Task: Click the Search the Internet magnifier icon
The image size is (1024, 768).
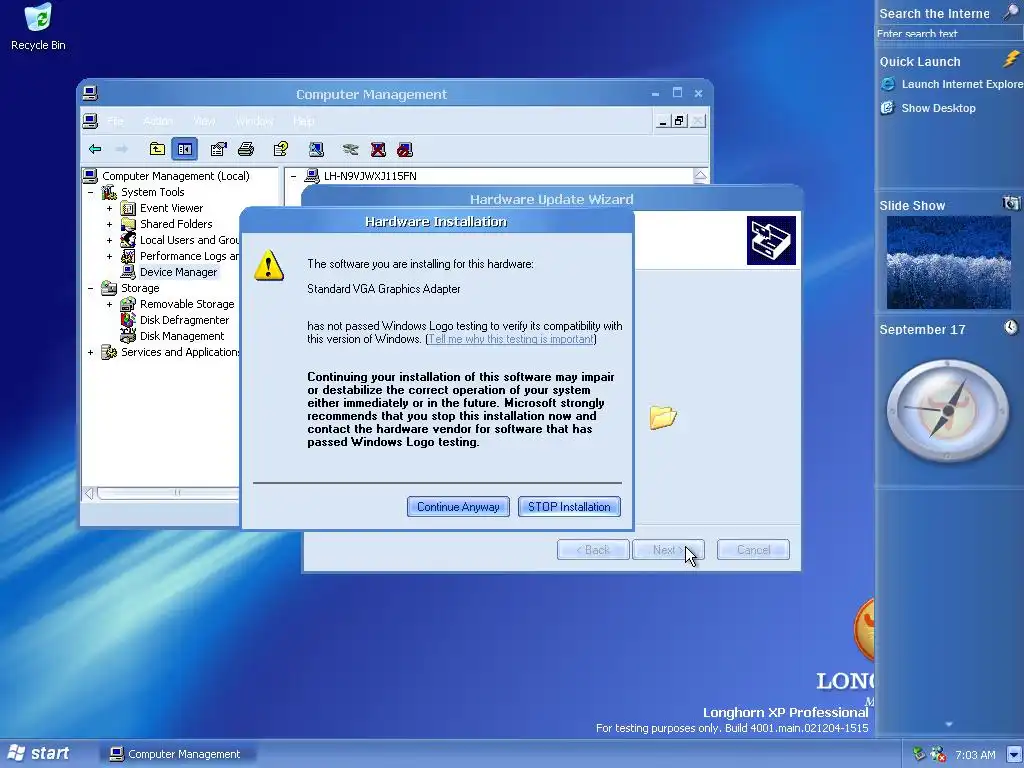Action: pyautogui.click(x=1011, y=12)
